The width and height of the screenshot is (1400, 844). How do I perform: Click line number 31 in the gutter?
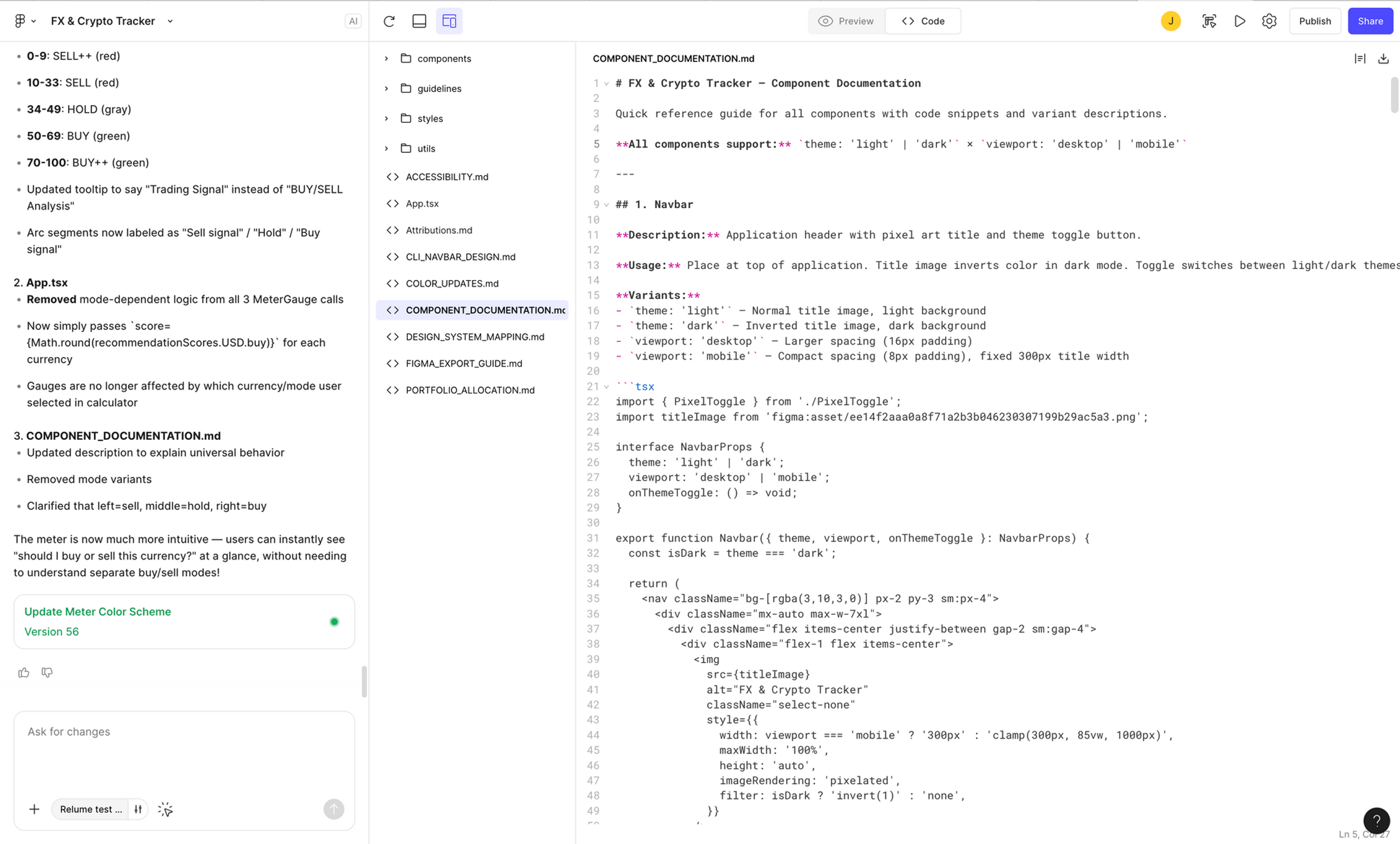[x=592, y=538]
